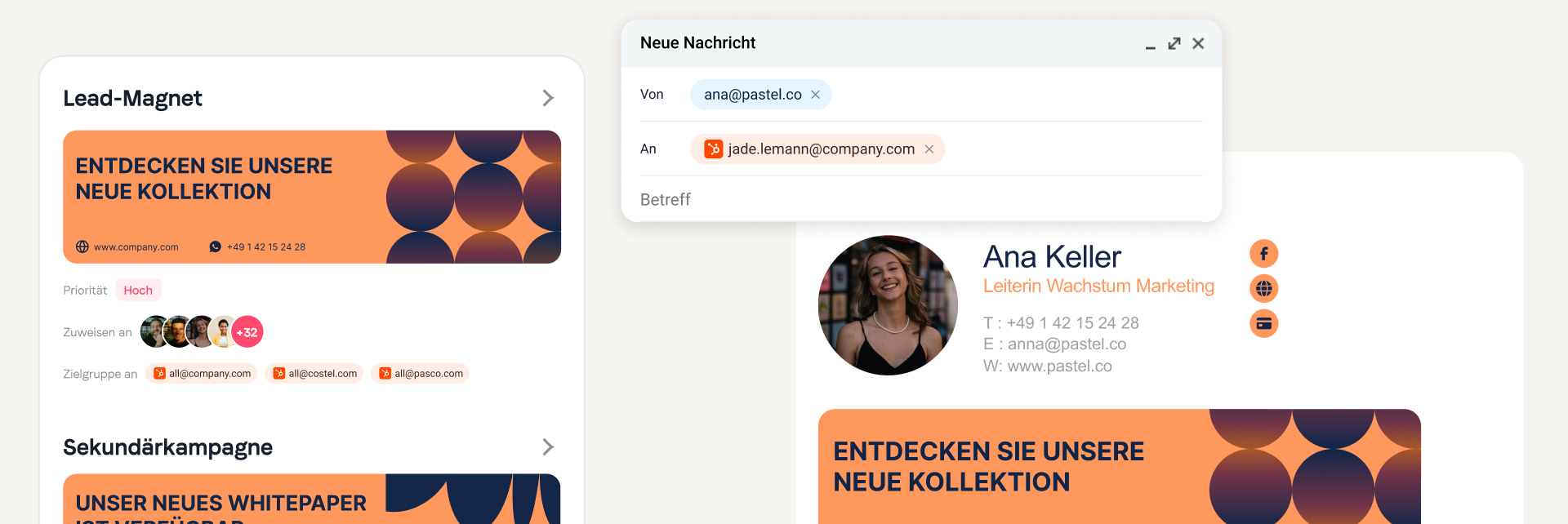Click the anna@pastel.co email text
The image size is (1568, 524).
(1067, 344)
